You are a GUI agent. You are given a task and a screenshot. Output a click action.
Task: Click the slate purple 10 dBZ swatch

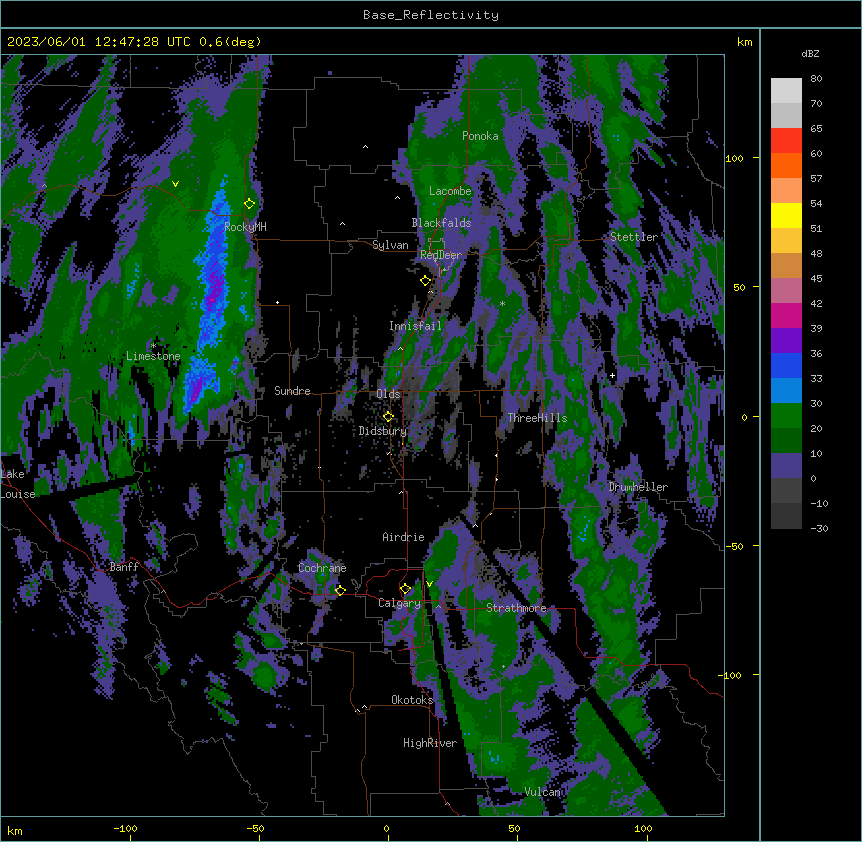click(x=786, y=466)
